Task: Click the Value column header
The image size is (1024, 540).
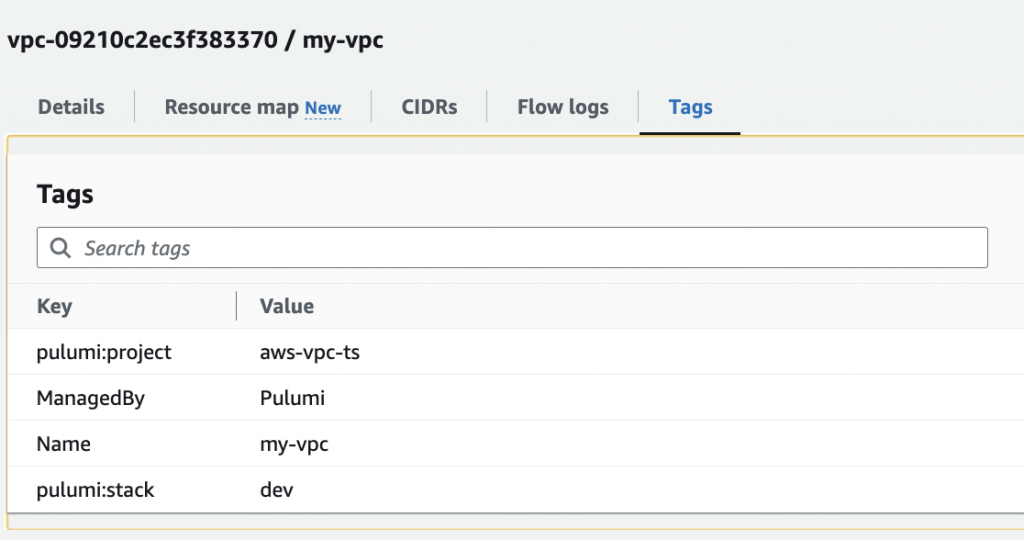Action: [x=287, y=306]
